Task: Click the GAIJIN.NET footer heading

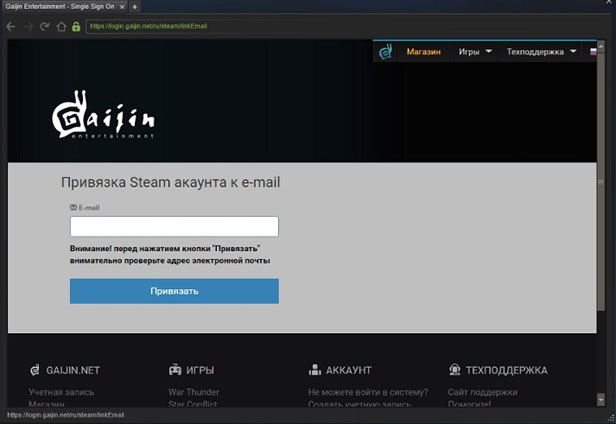Action: [73, 370]
